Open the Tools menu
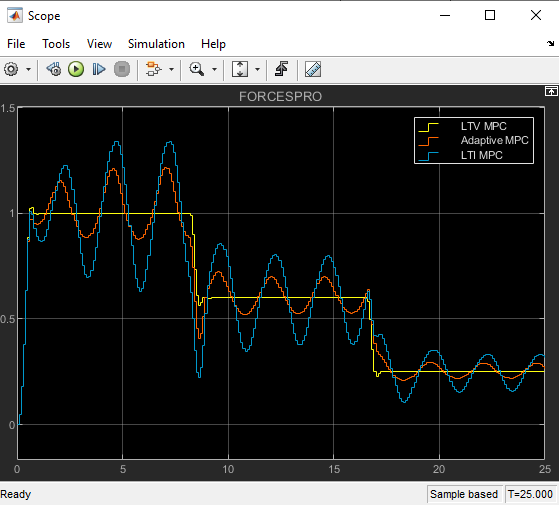Screen dimensions: 559x505 point(56,44)
